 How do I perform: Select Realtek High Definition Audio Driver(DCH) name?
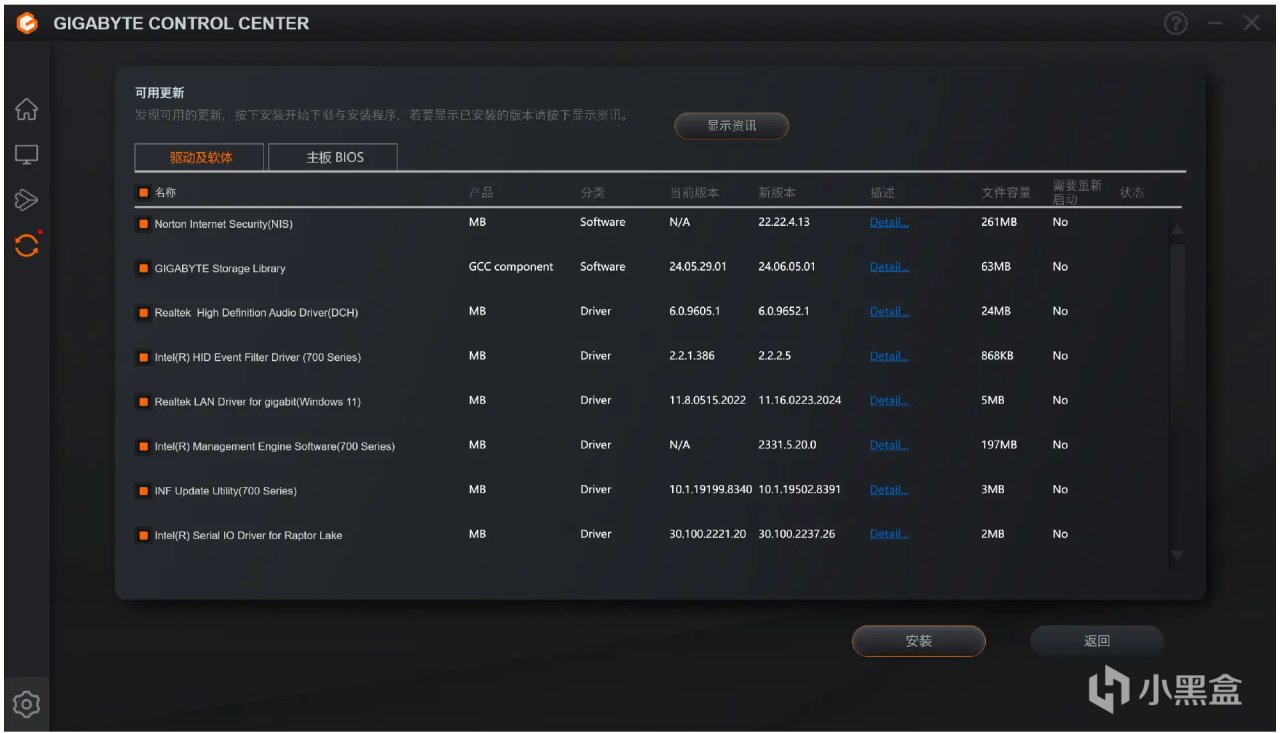coord(256,313)
